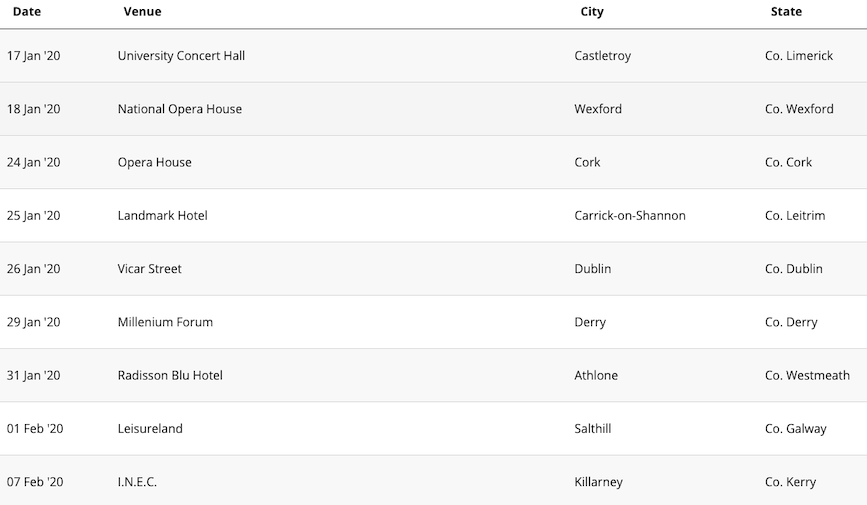This screenshot has height=505, width=867.
Task: Click the State column header
Action: 786,12
